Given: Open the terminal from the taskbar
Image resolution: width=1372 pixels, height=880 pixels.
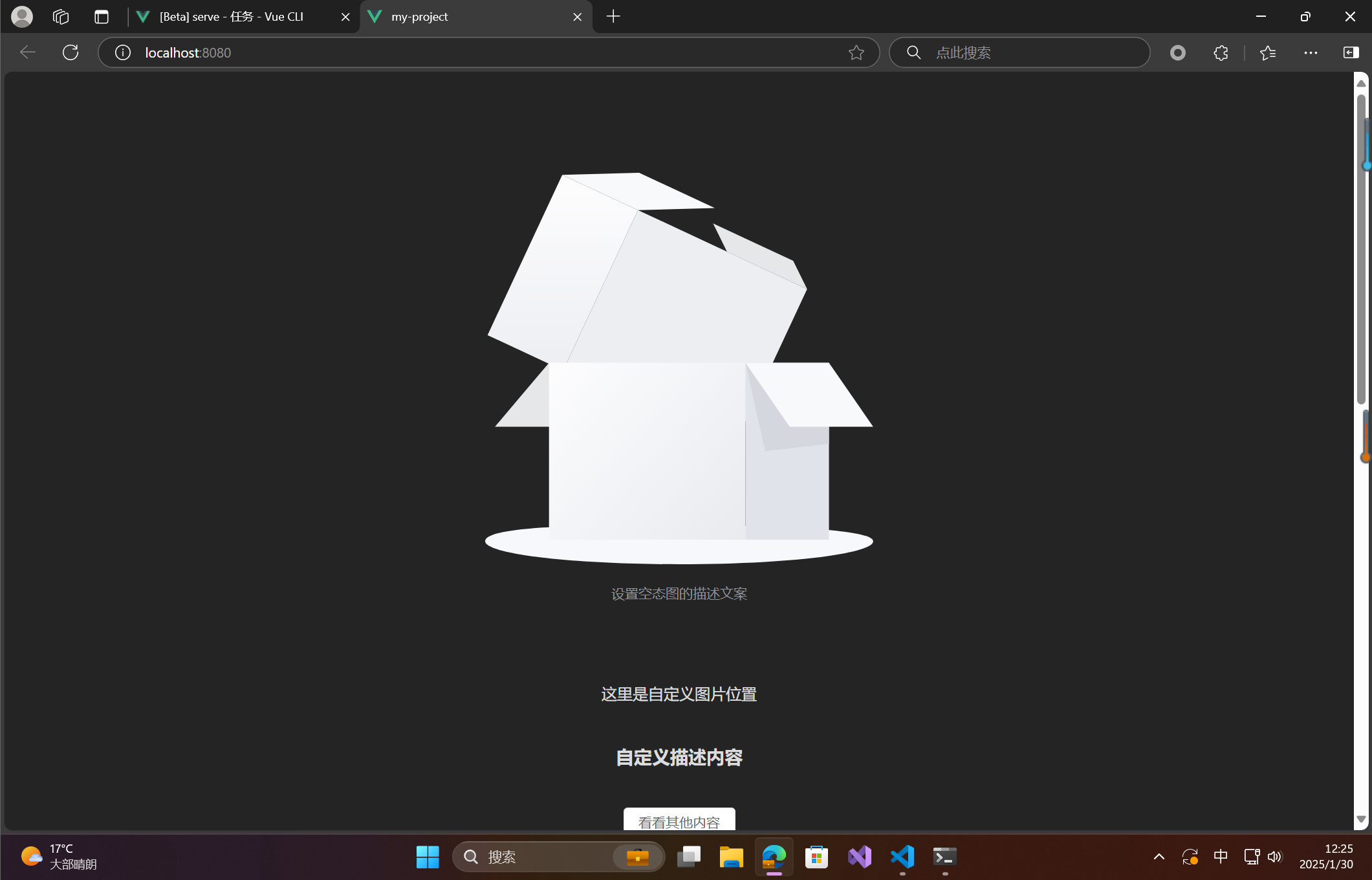Looking at the screenshot, I should [945, 857].
